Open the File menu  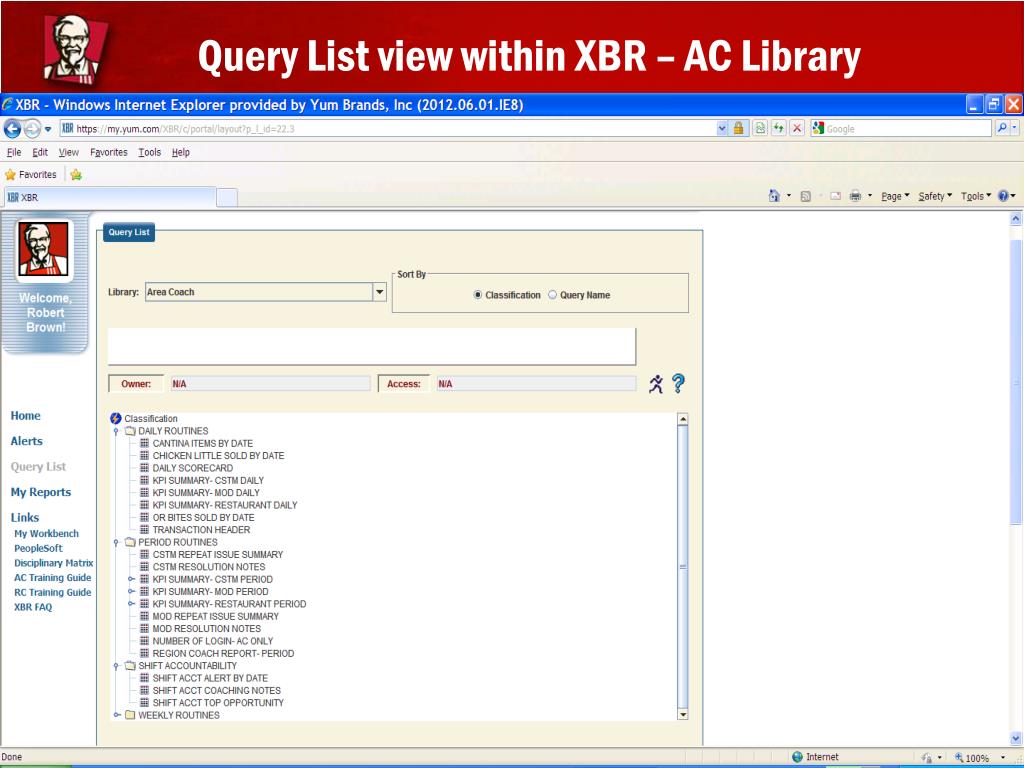pyautogui.click(x=14, y=152)
